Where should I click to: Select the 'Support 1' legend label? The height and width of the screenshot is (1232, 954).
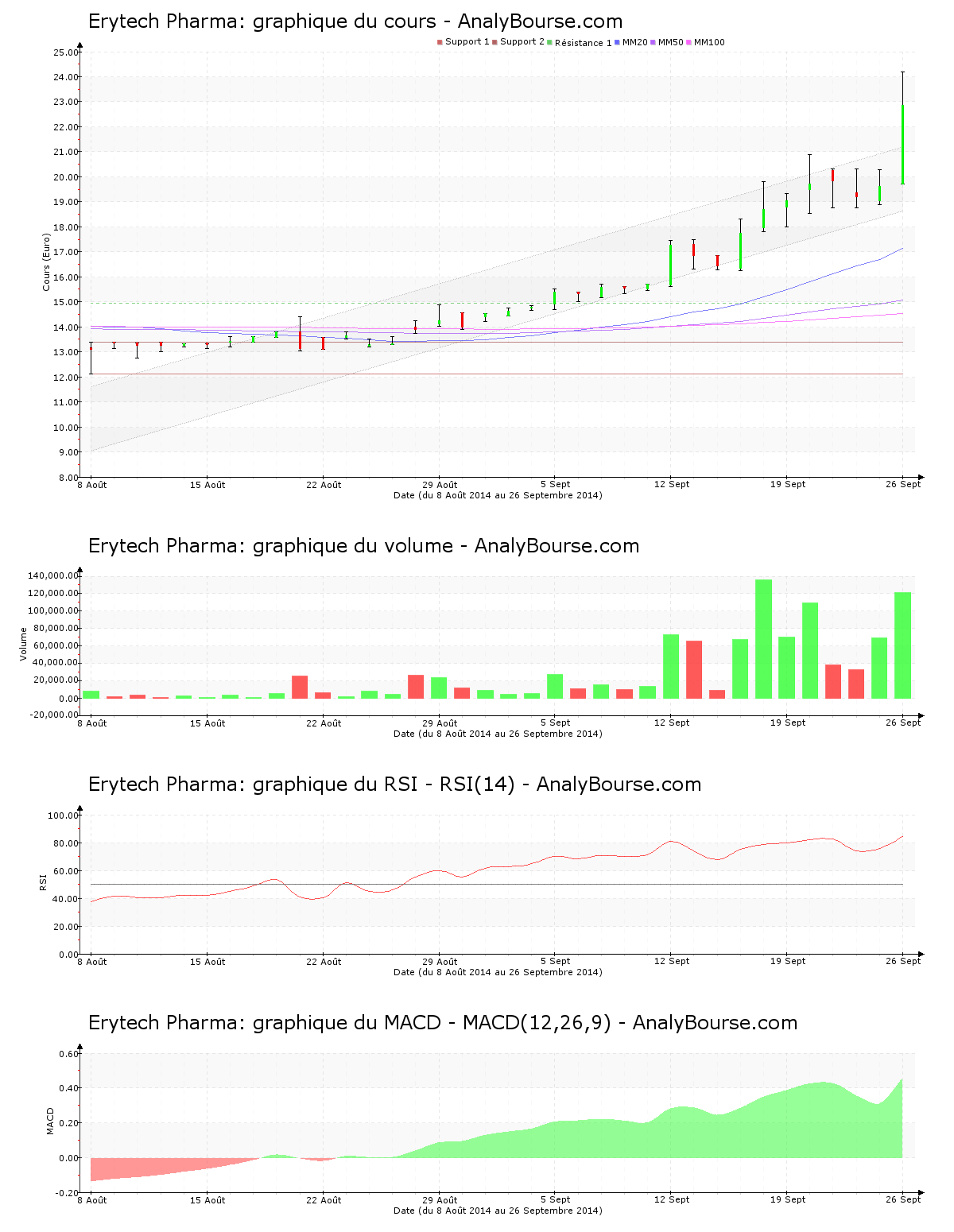pos(467,42)
